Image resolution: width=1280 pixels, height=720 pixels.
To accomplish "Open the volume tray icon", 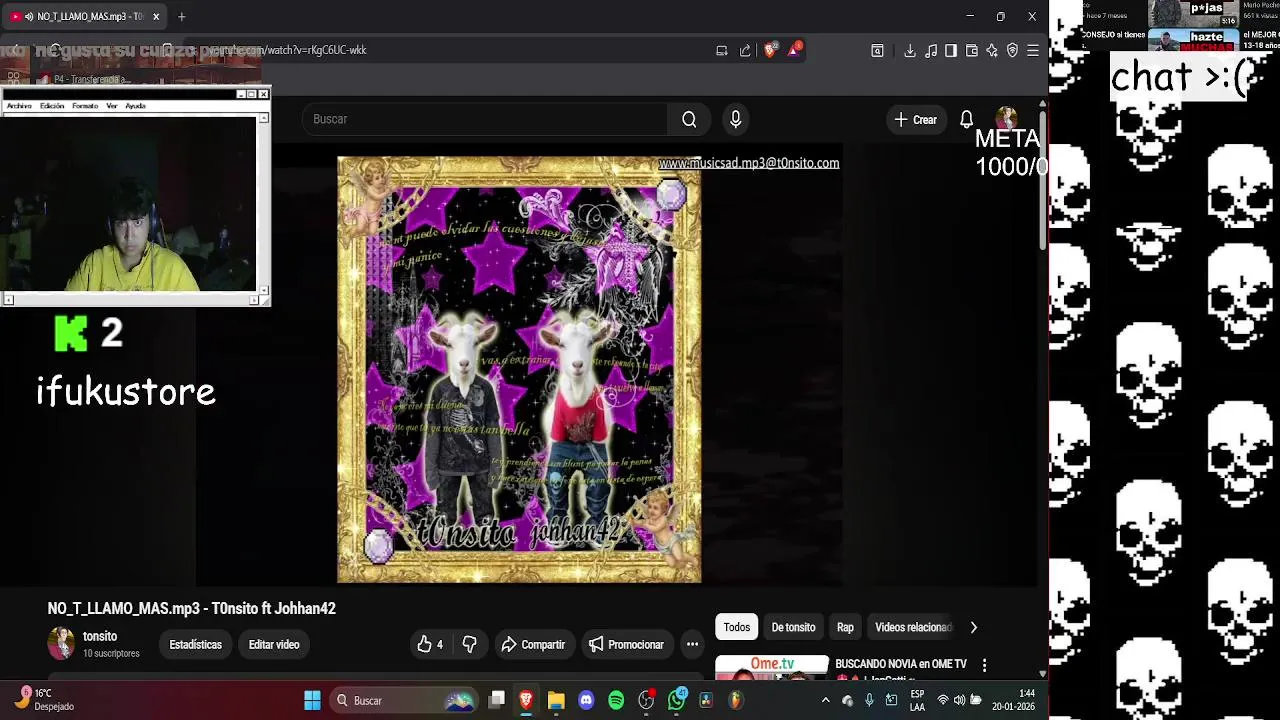I will coord(959,700).
